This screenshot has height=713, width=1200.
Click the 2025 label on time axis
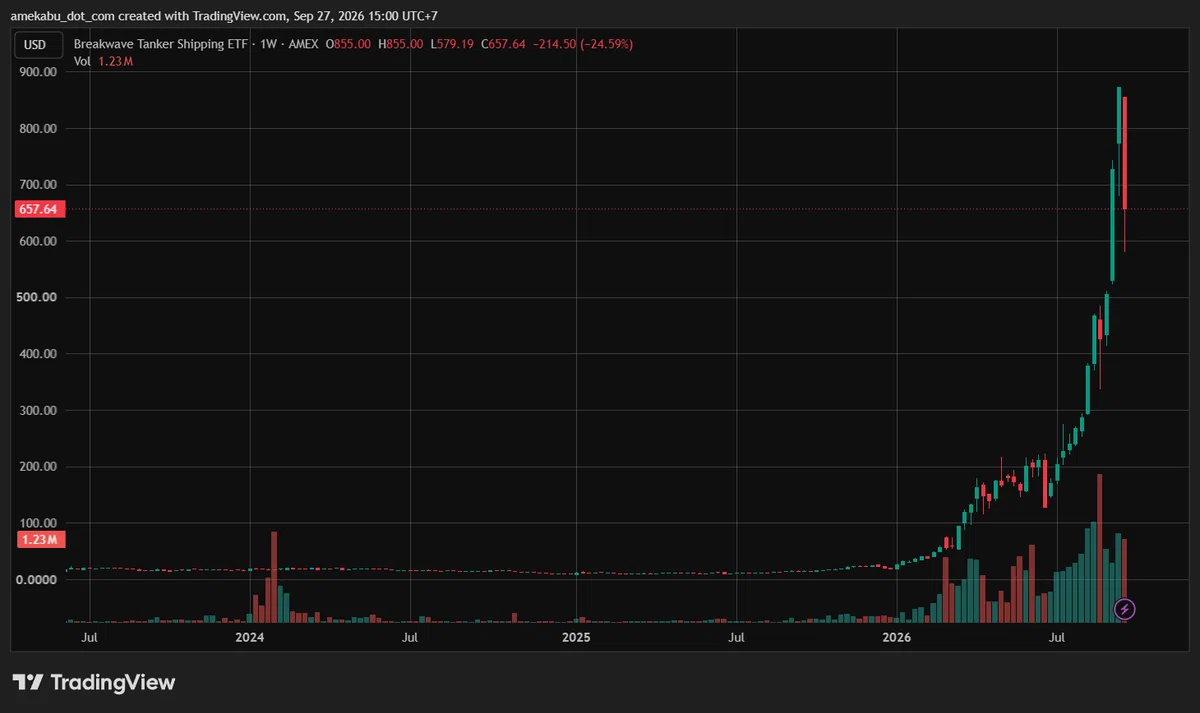tap(576, 636)
